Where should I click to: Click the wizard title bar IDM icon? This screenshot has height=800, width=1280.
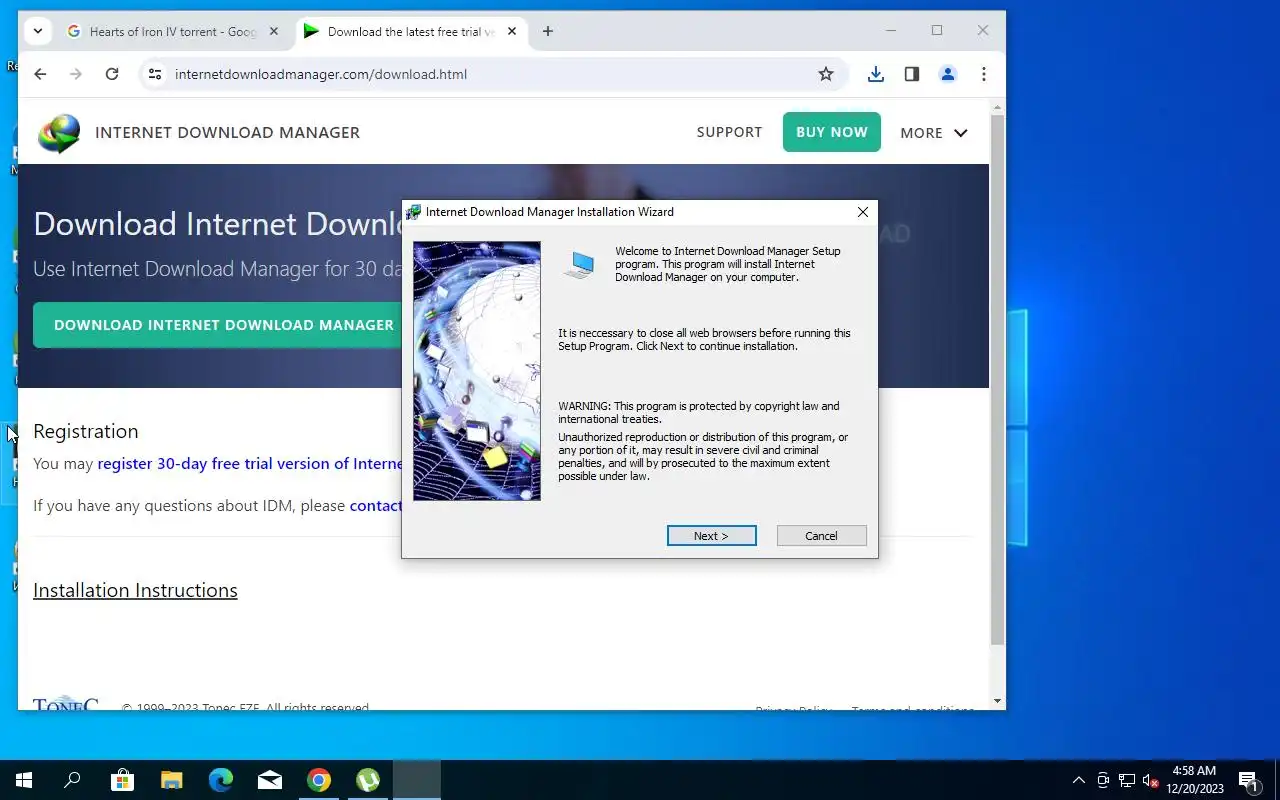click(x=413, y=212)
